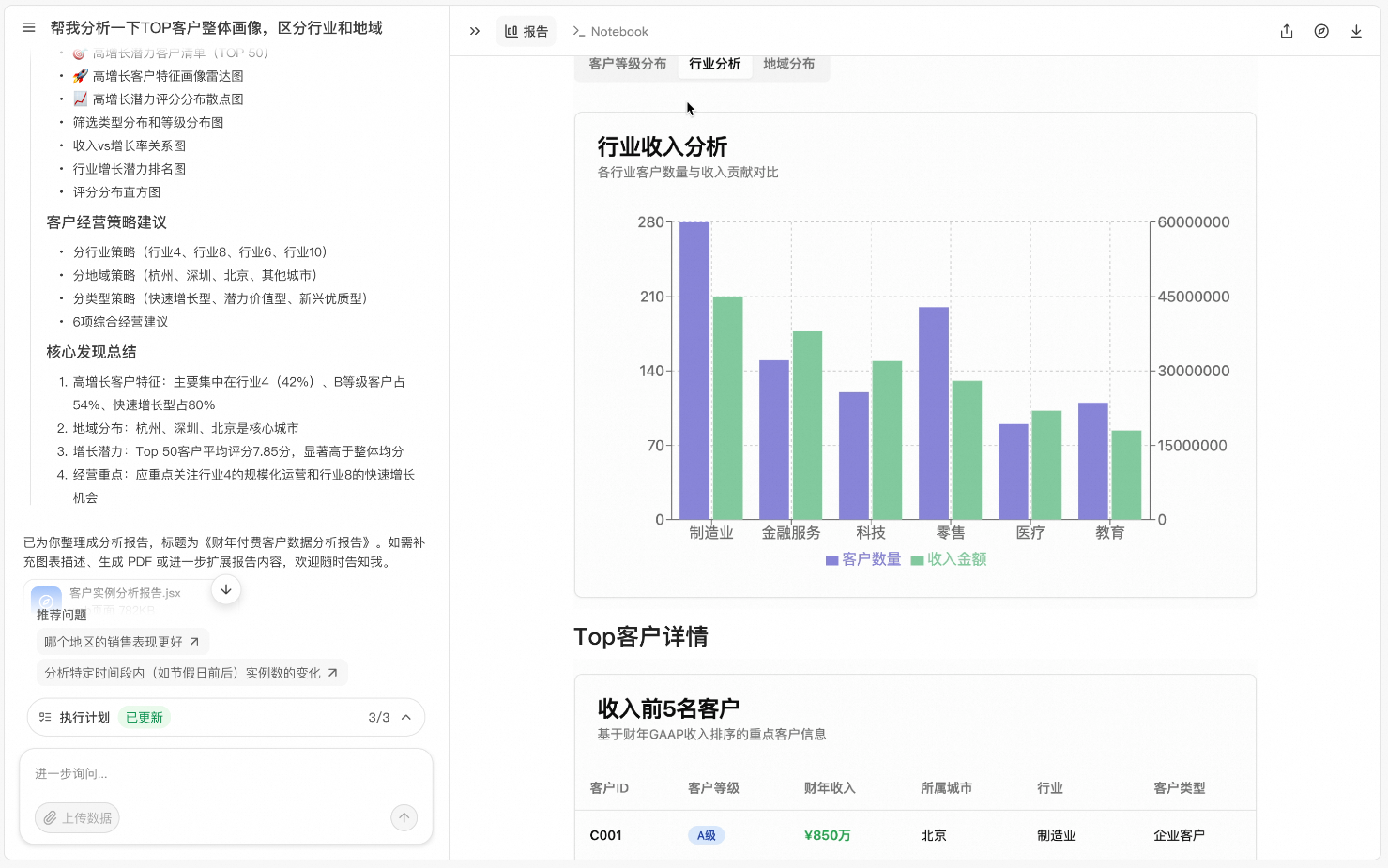This screenshot has height=868, width=1388.
Task: Open the hamburger menu icon
Action: click(x=28, y=28)
